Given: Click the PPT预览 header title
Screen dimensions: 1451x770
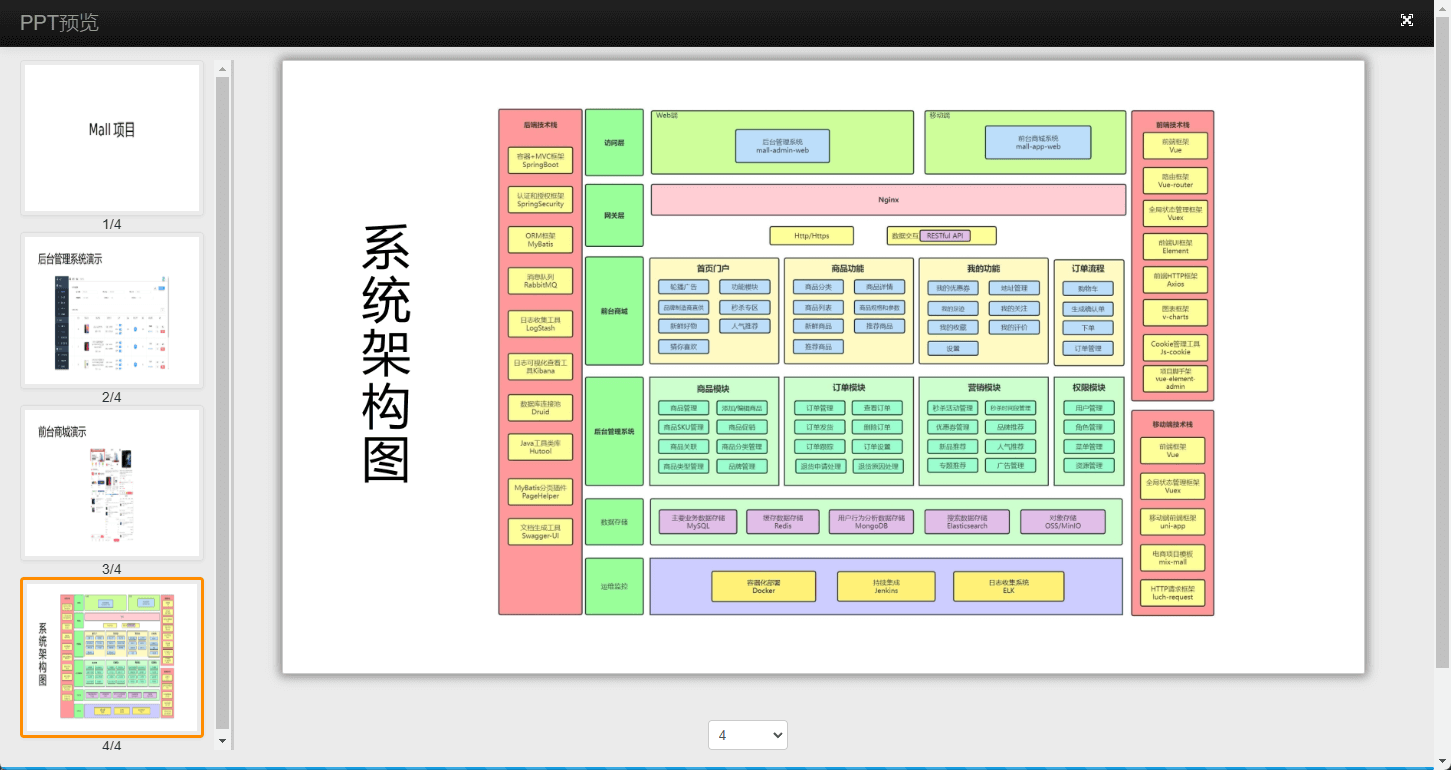Looking at the screenshot, I should pos(59,23).
